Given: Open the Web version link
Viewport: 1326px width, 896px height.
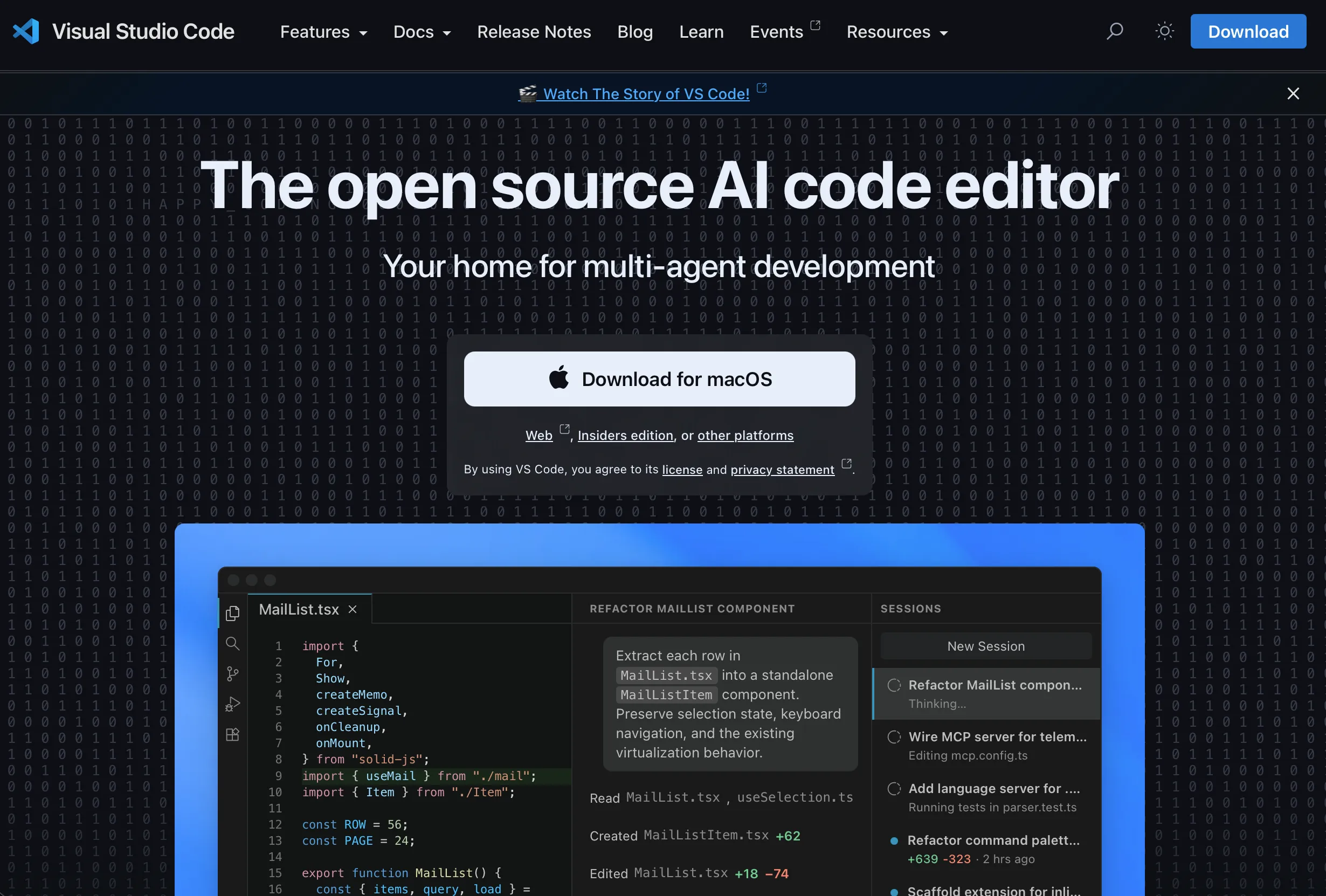Looking at the screenshot, I should click(x=538, y=436).
